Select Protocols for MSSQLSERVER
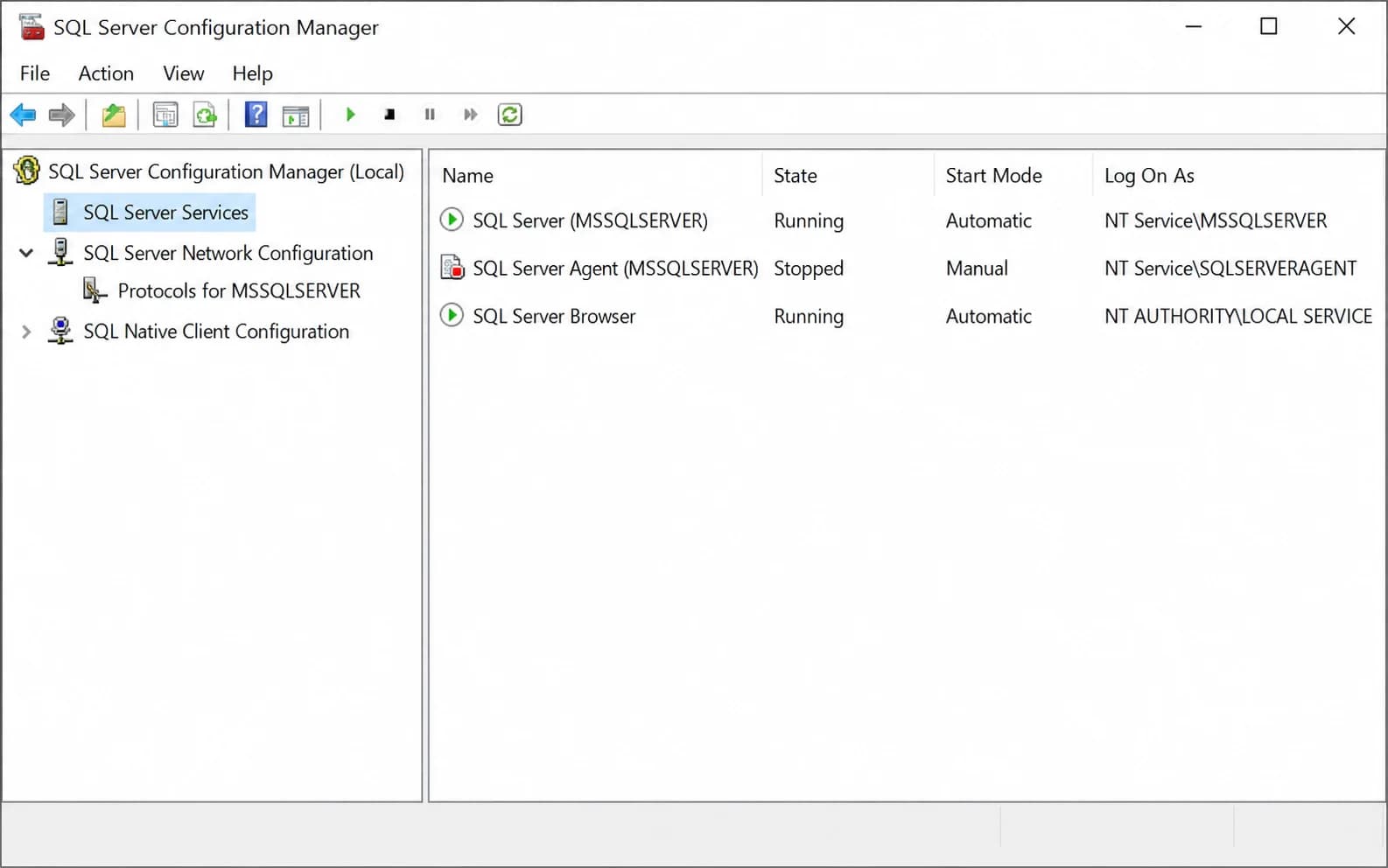1388x868 pixels. point(239,290)
